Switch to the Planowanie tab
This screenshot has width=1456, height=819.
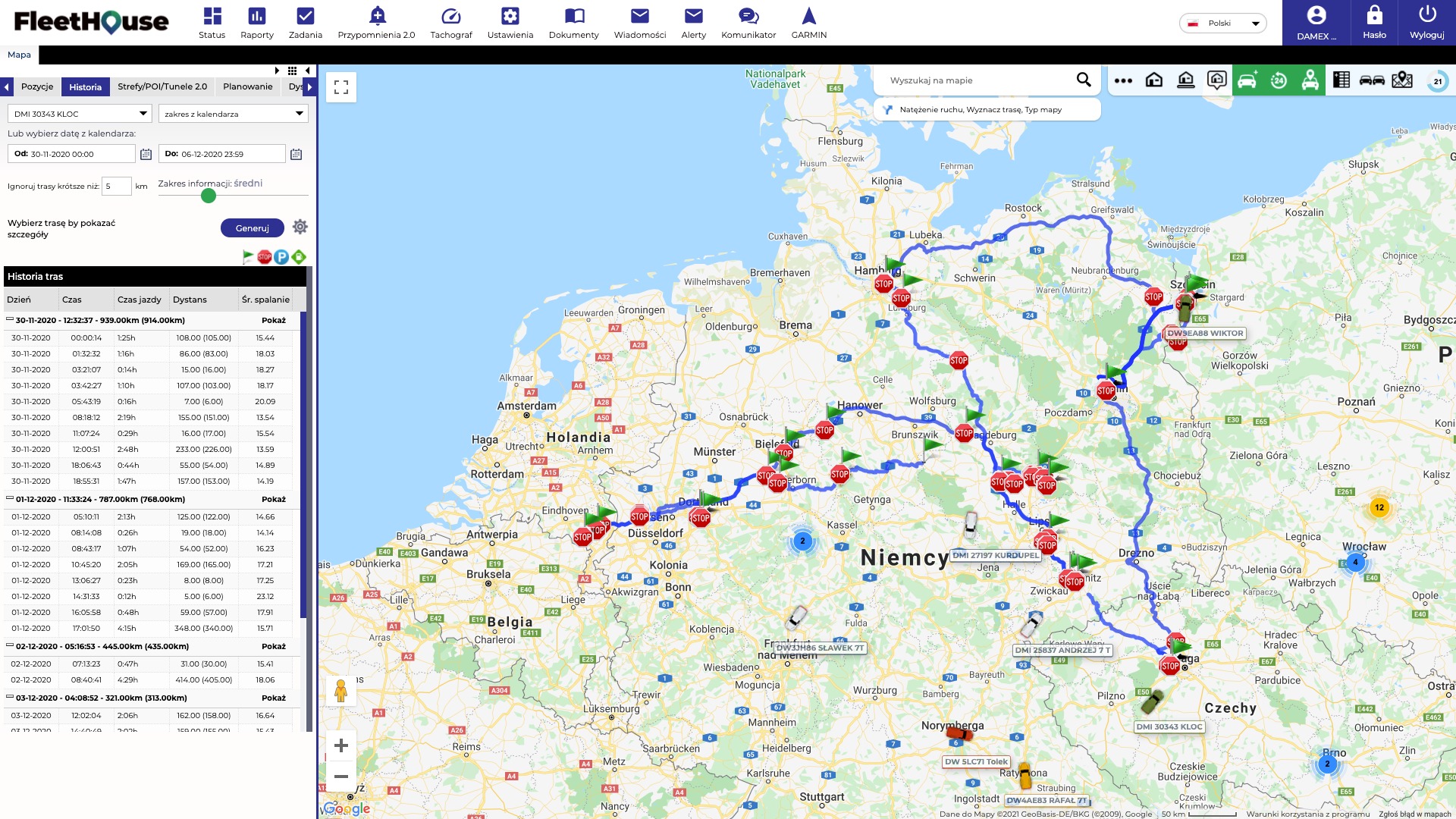247,86
